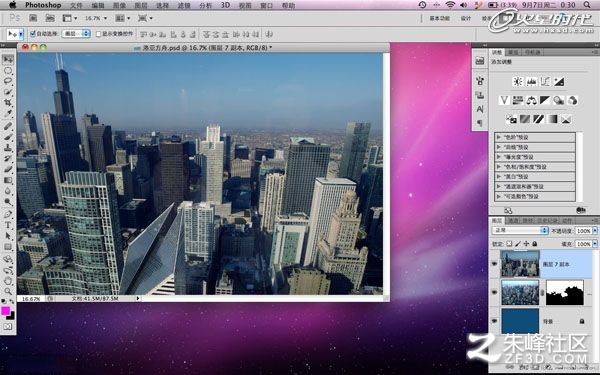Add a Vibrance adjustment

(x=504, y=101)
